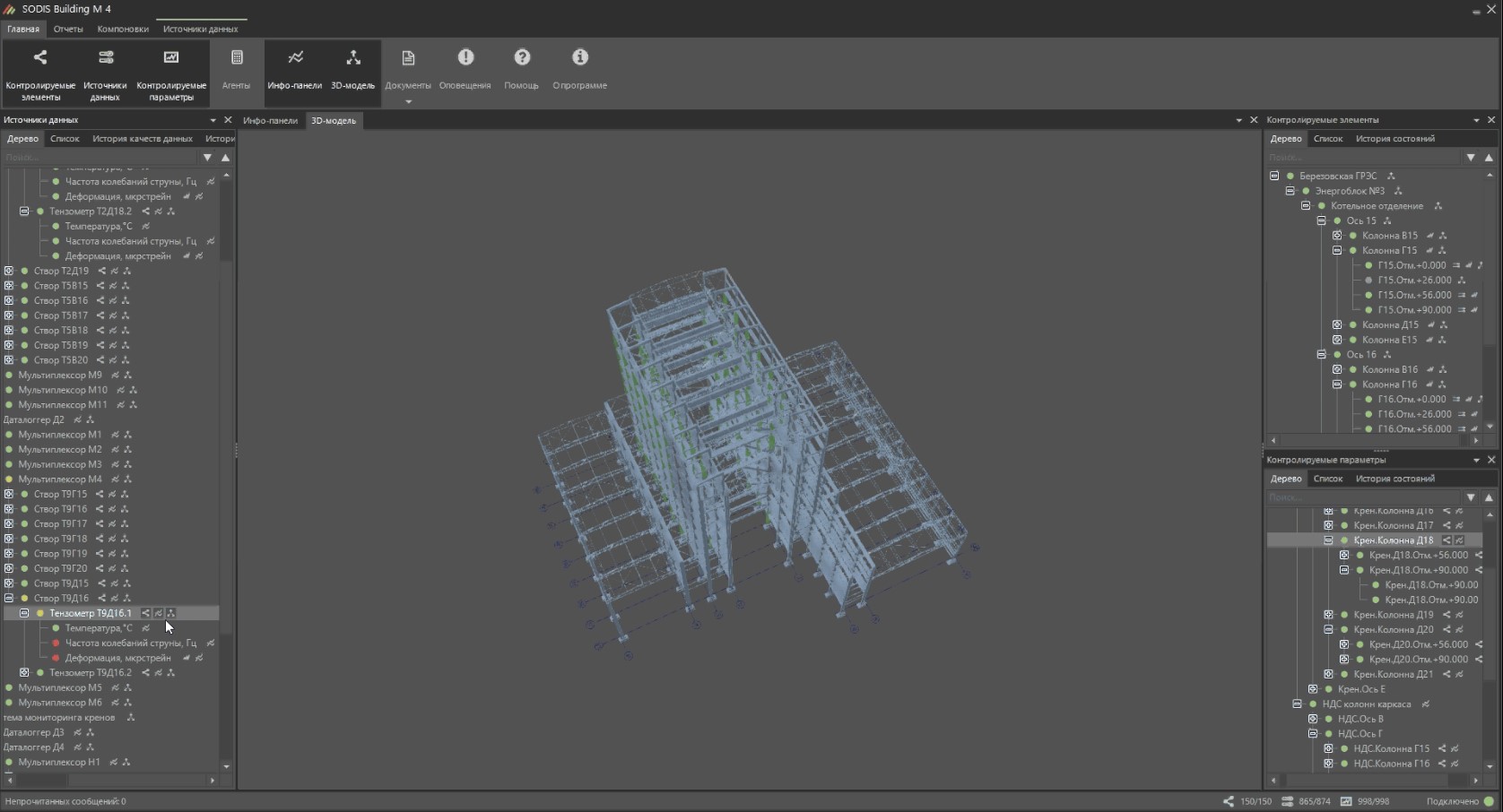Click down arrow in Контролируемые элементы search
This screenshot has height=812, width=1503.
tap(1471, 158)
